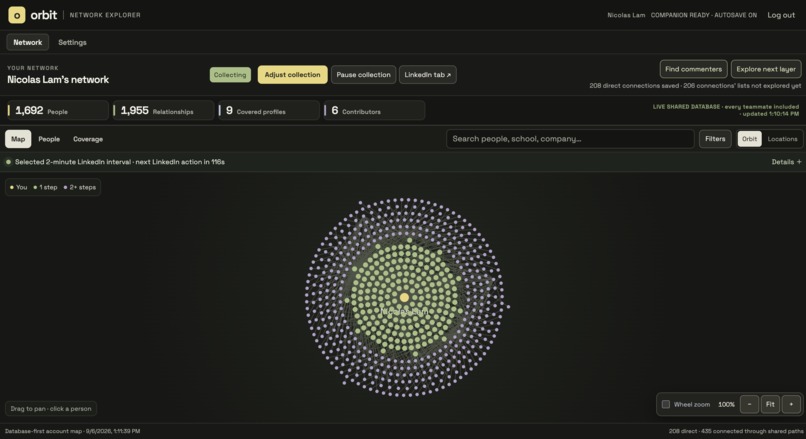Click the 435 connected through shared paths text
The width and height of the screenshot is (806, 439).
tap(752, 431)
